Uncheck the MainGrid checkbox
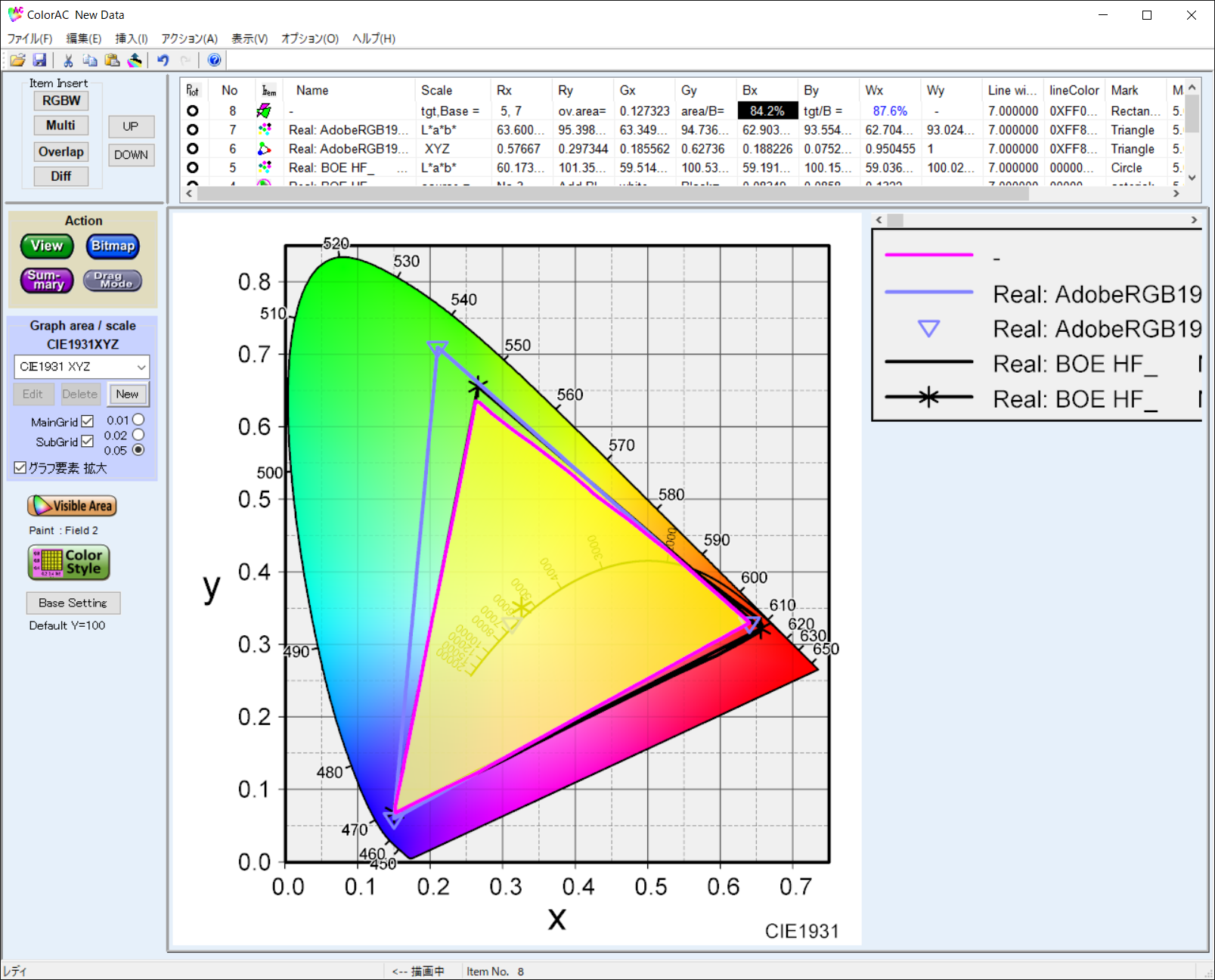The width and height of the screenshot is (1215, 980). coord(88,421)
